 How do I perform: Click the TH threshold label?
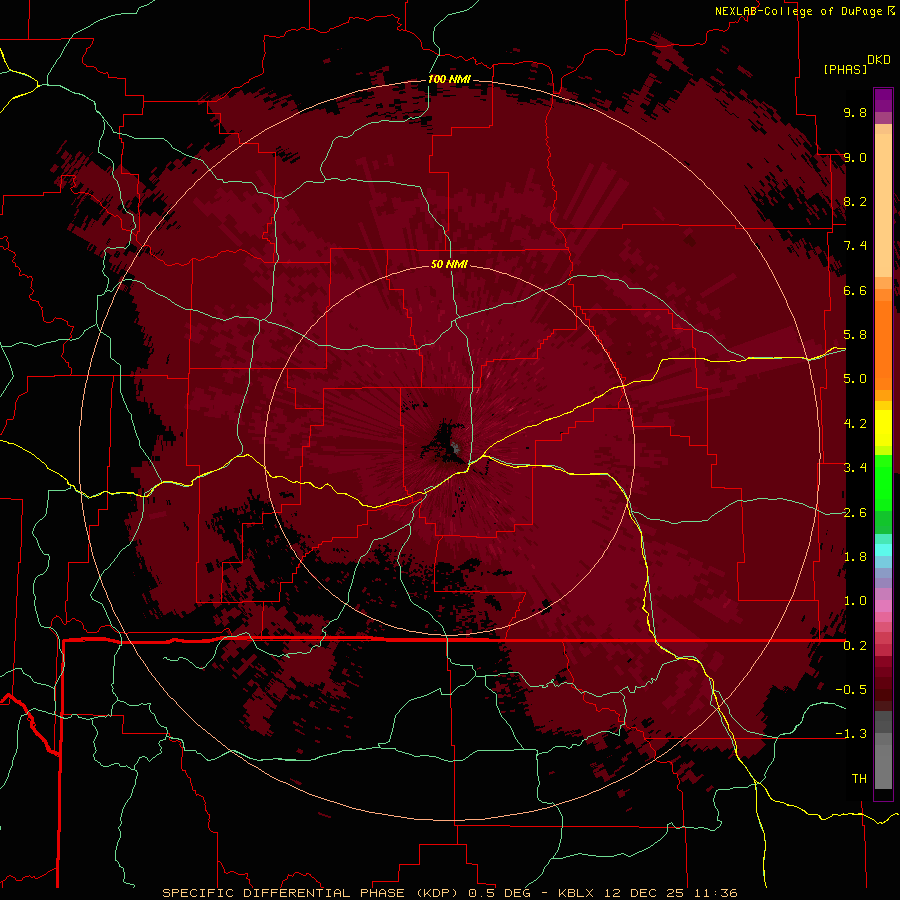[859, 779]
